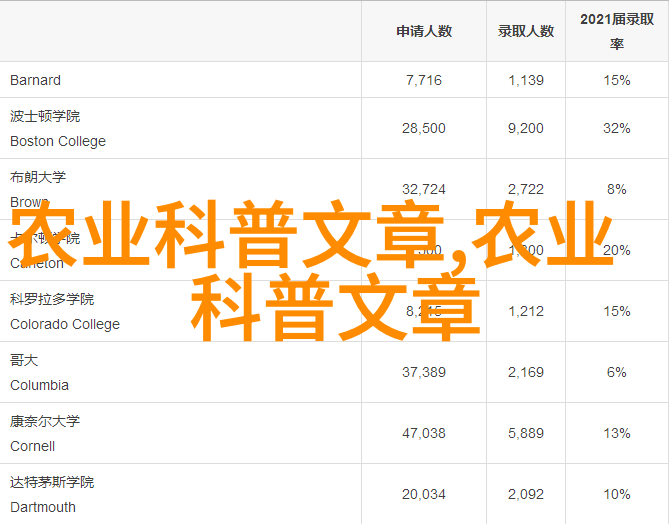Click the Boston College name text
Viewport: 670px width, 524px height.
tap(58, 141)
